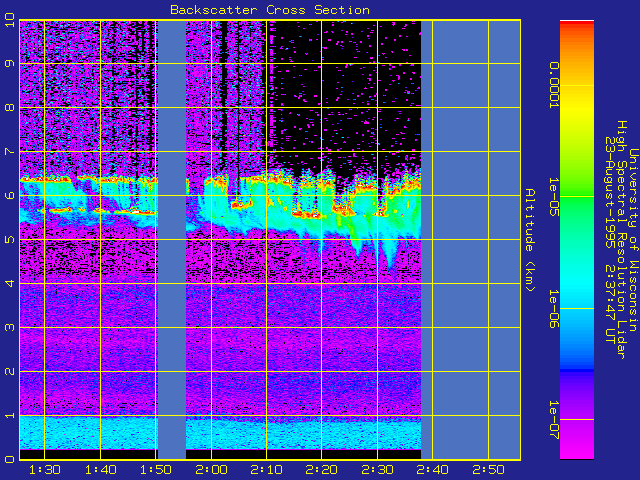Click altitude label 9 on the axis
Viewport: 640px width, 480px height.
10,63
